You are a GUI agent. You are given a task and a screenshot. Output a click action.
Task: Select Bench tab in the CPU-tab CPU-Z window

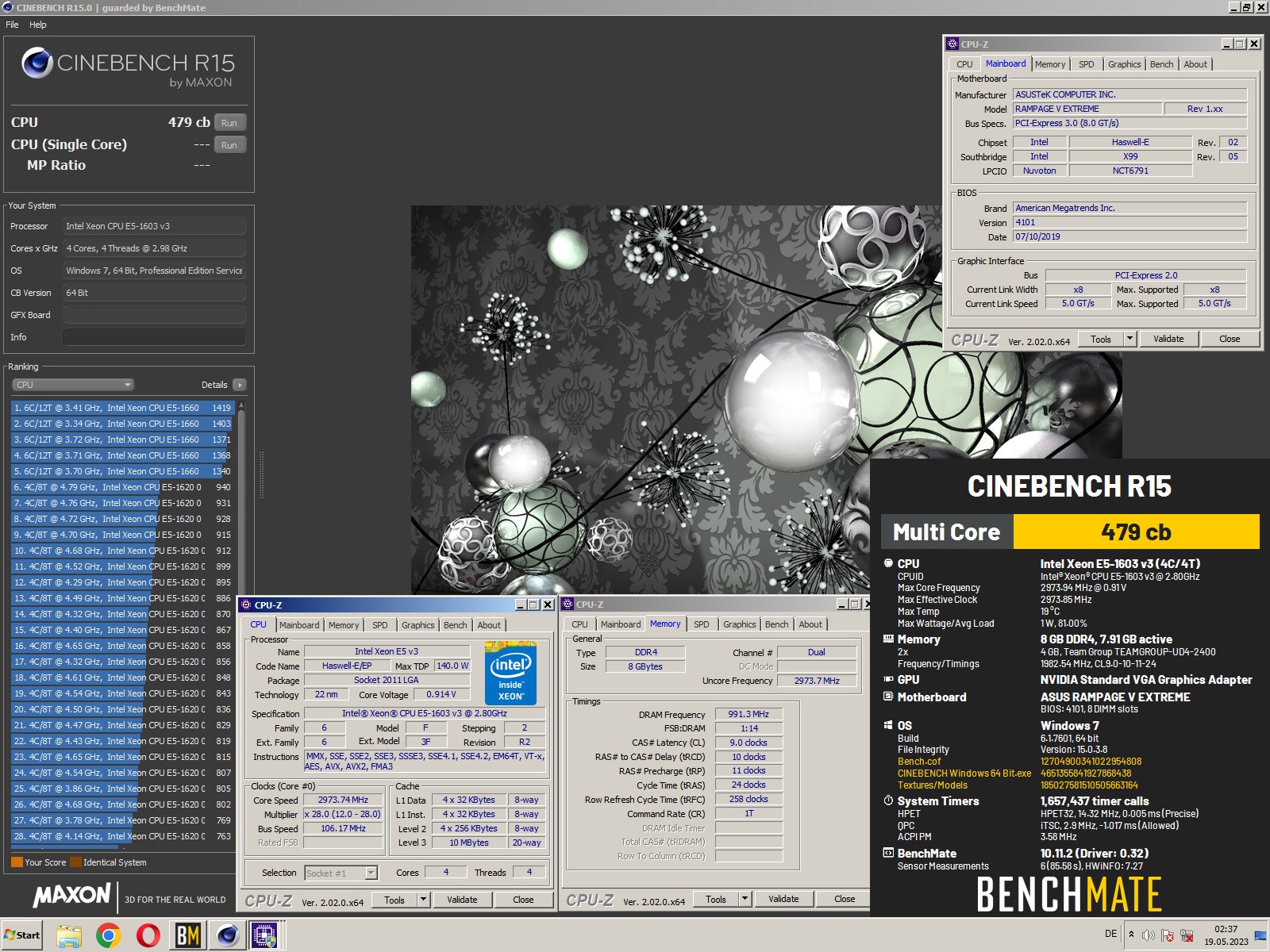coord(456,625)
